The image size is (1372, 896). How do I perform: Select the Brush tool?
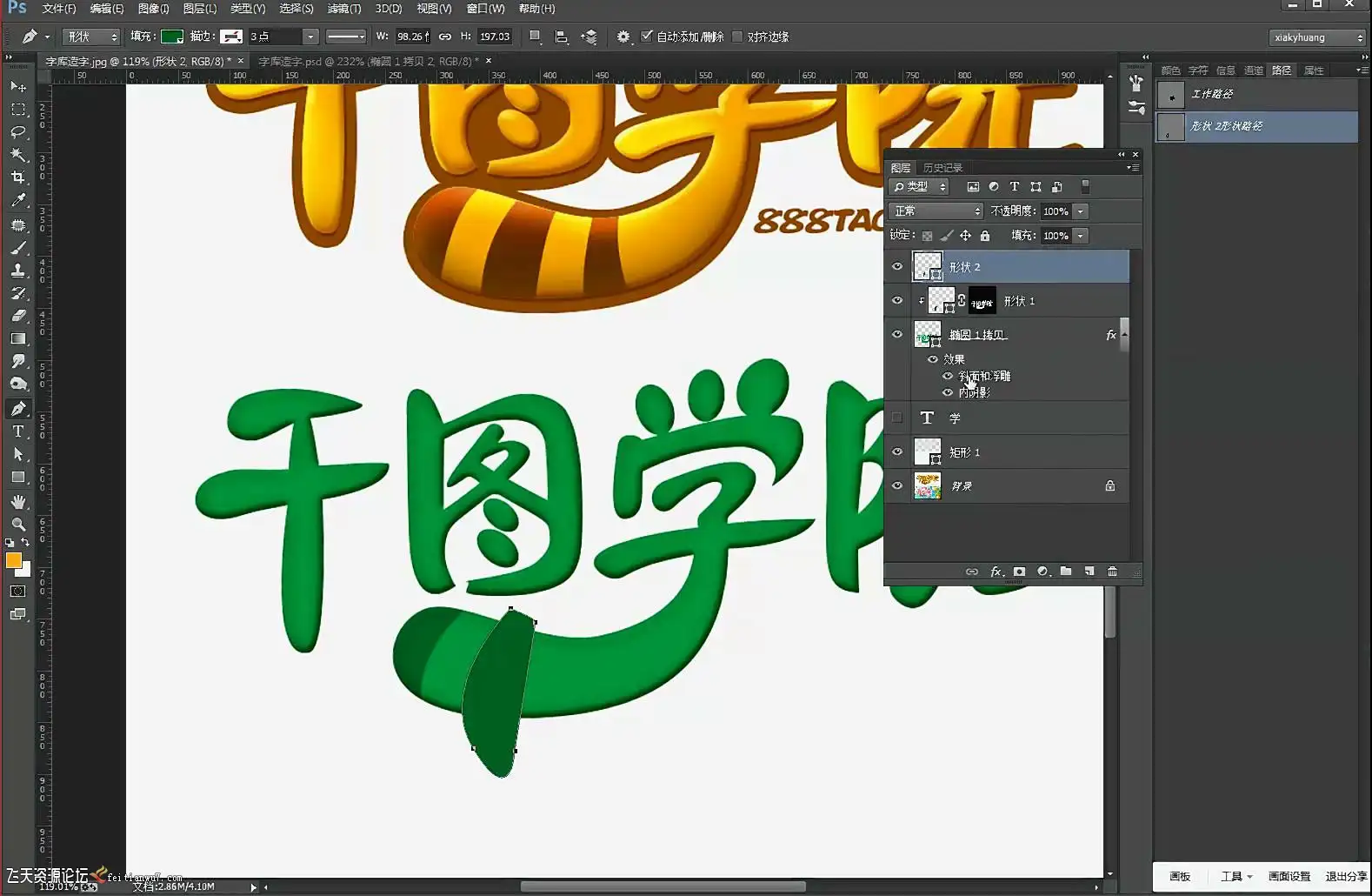tap(18, 248)
